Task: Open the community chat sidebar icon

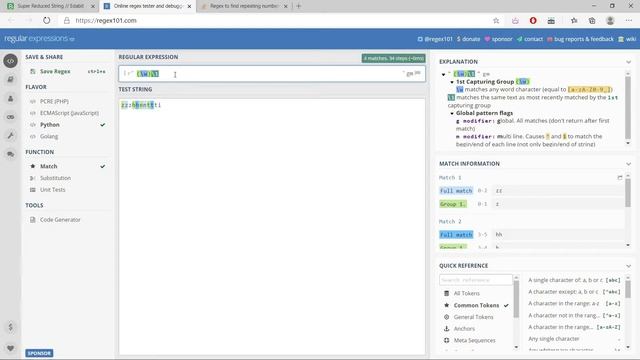Action: [x=11, y=154]
